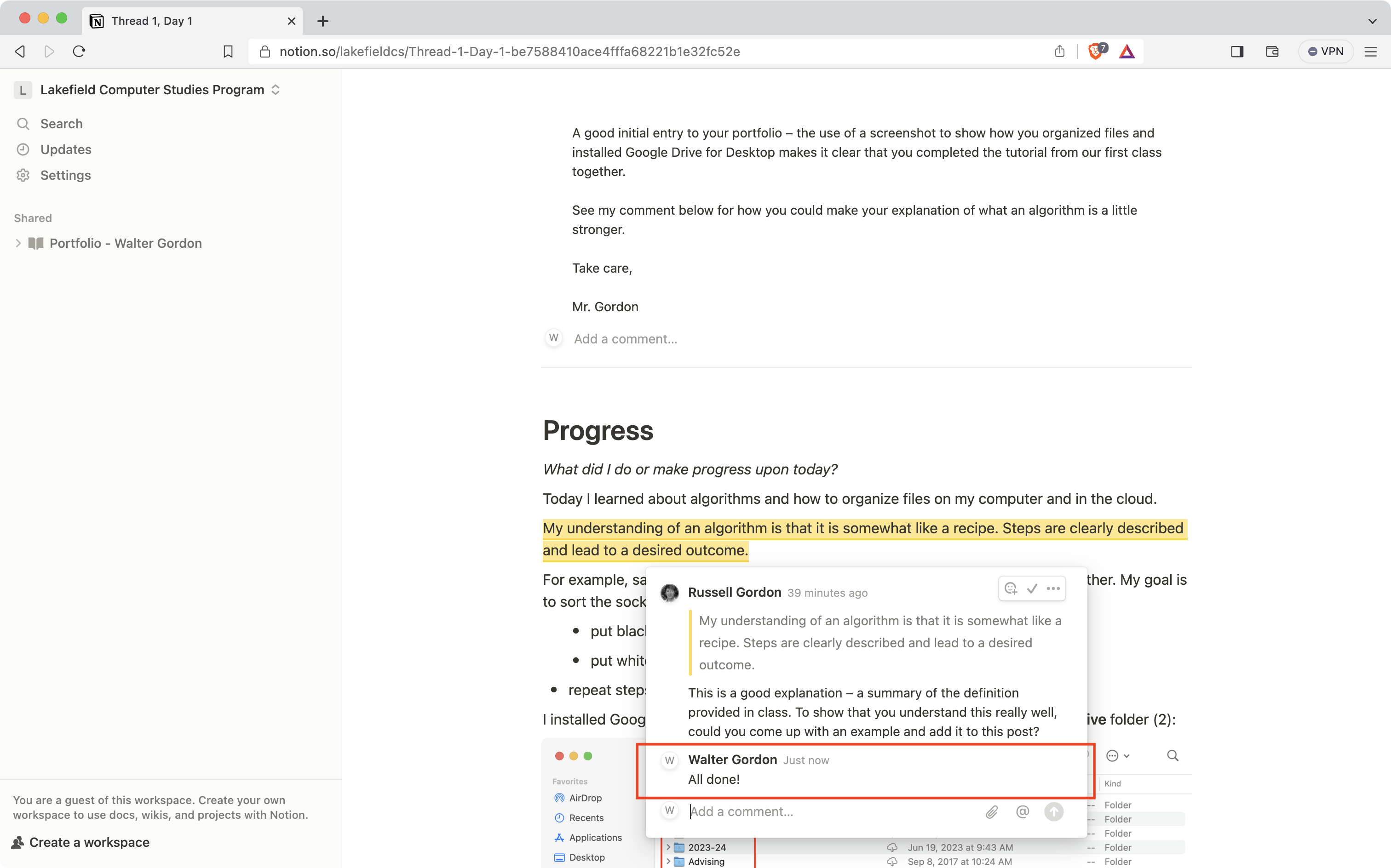Click the highlighted algorithm recipe text
The height and width of the screenshot is (868, 1391).
coord(862,529)
